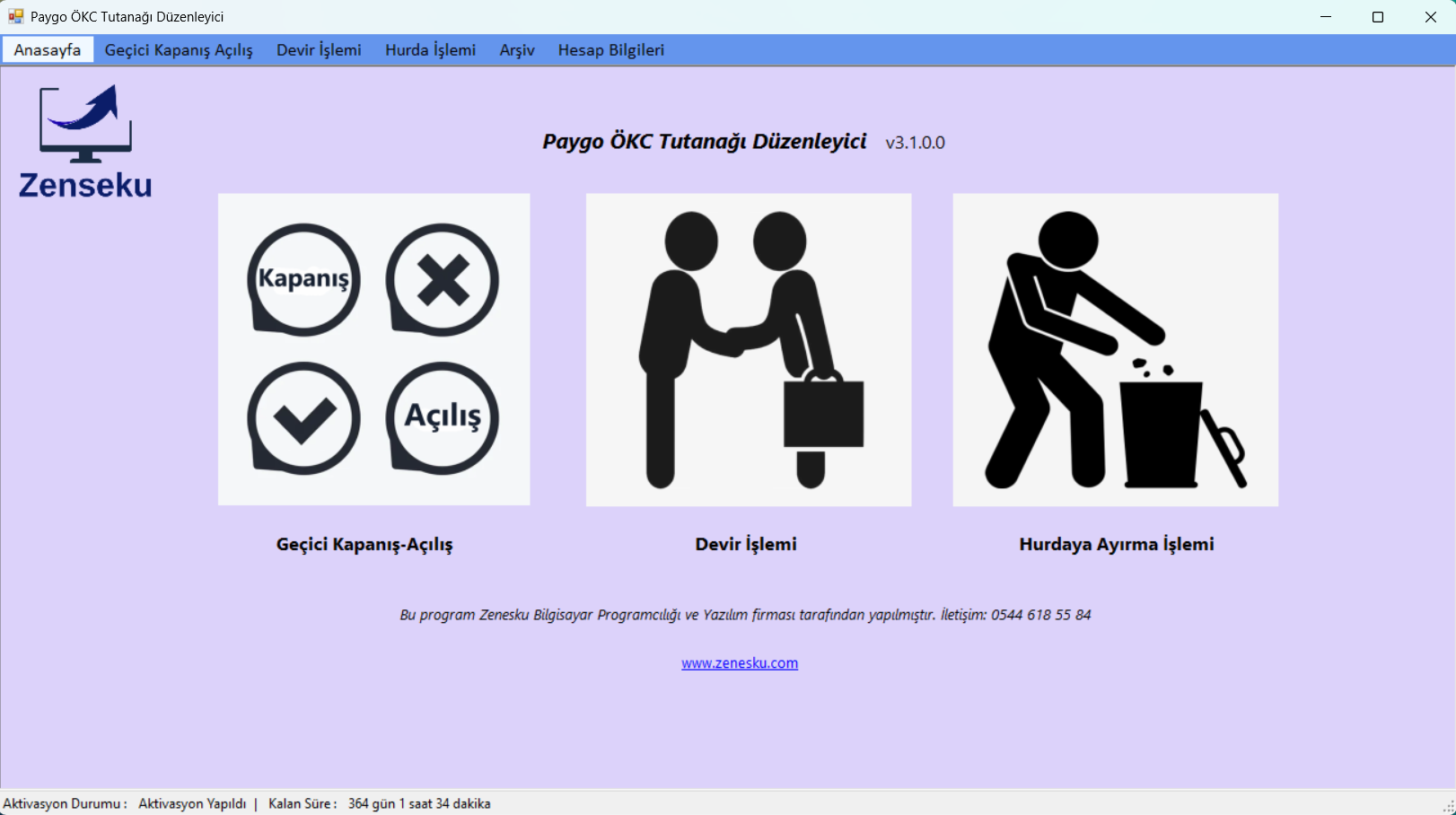The image size is (1456, 815).
Task: Select the trash bin Hurdaya Ayırma image
Action: 1115,350
